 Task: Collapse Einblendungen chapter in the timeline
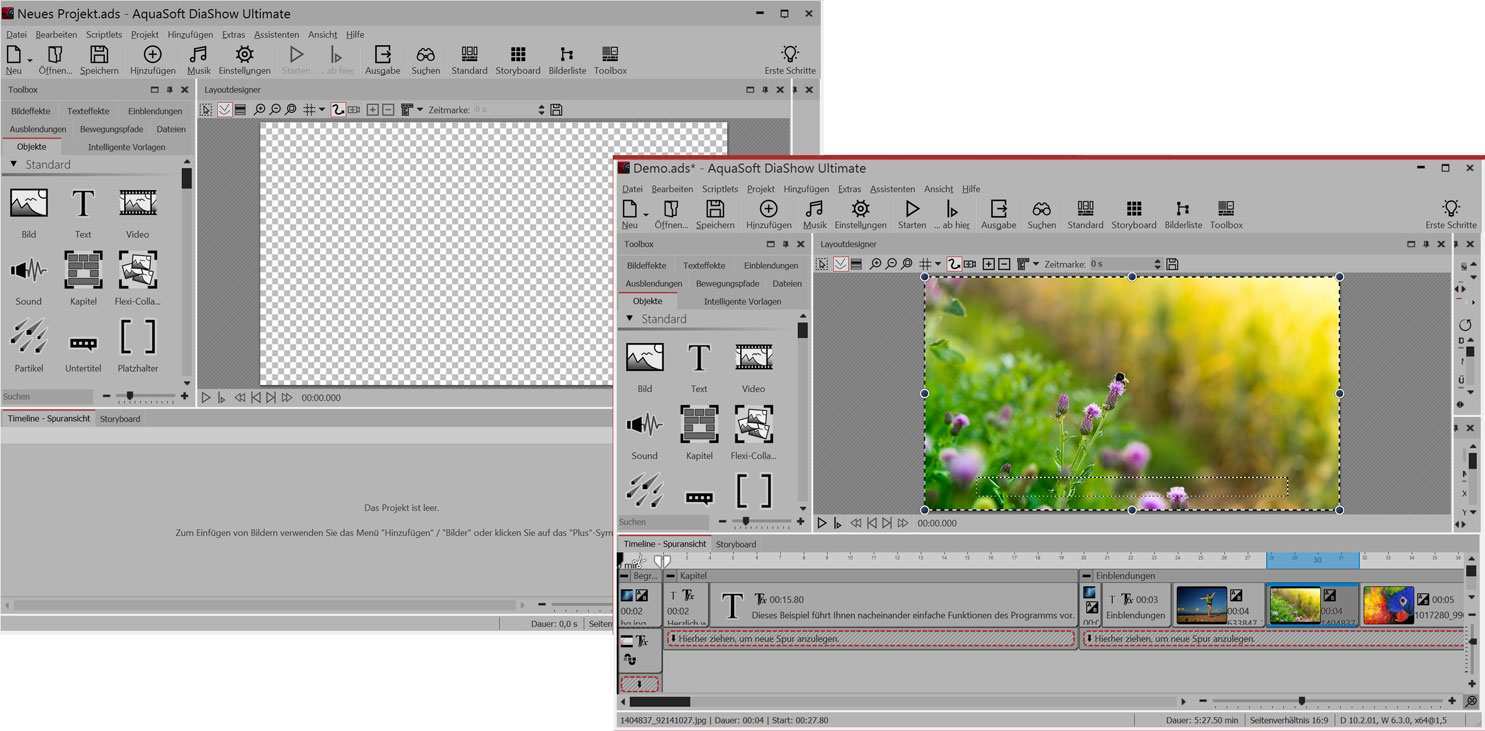[1087, 576]
